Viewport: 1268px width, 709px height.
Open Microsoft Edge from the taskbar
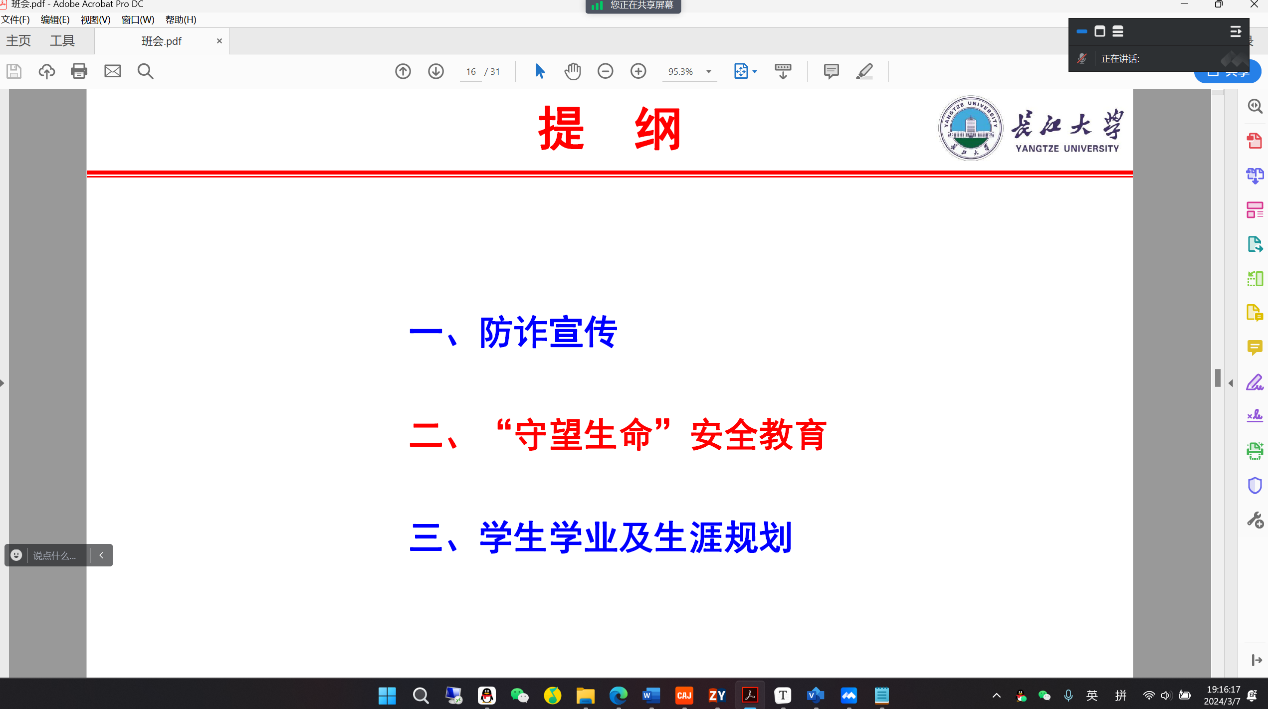618,695
